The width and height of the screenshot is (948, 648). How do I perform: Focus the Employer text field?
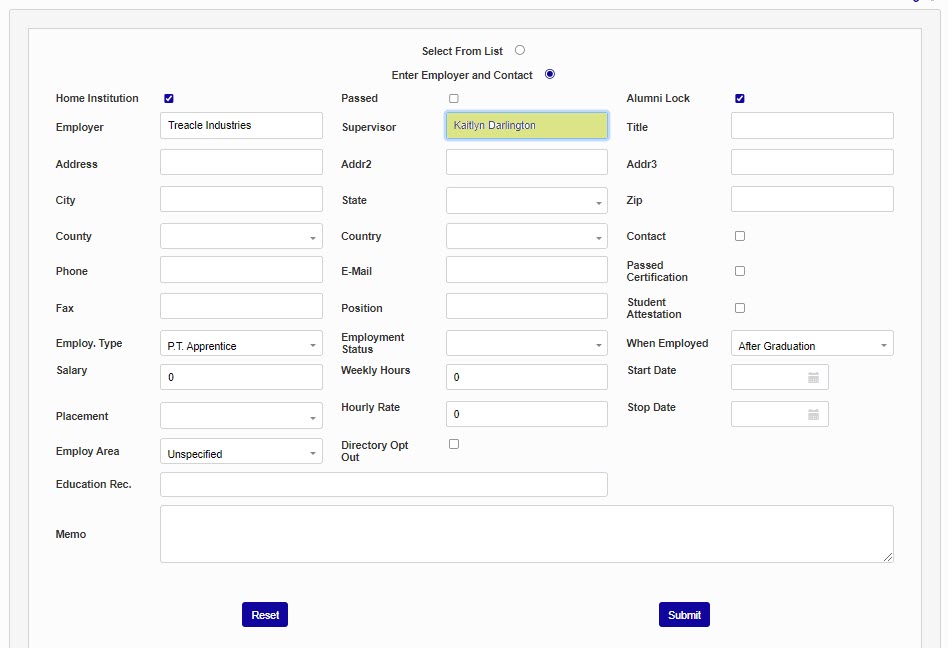tap(241, 126)
